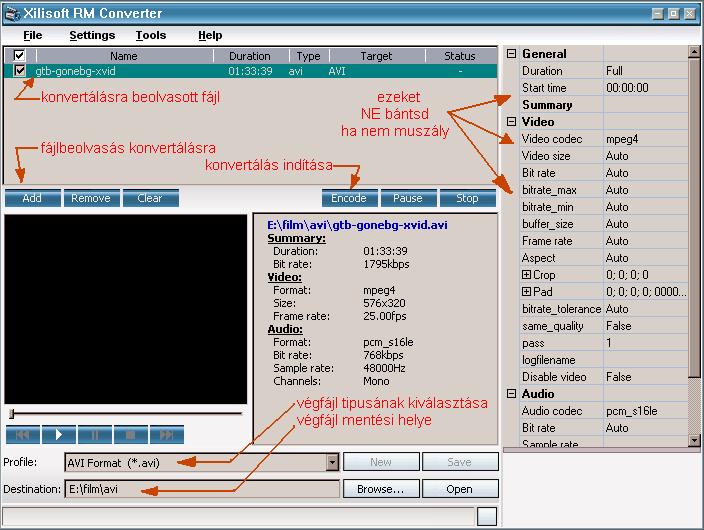704x530 pixels.
Task: Expand the Pad property
Action: click(x=527, y=292)
